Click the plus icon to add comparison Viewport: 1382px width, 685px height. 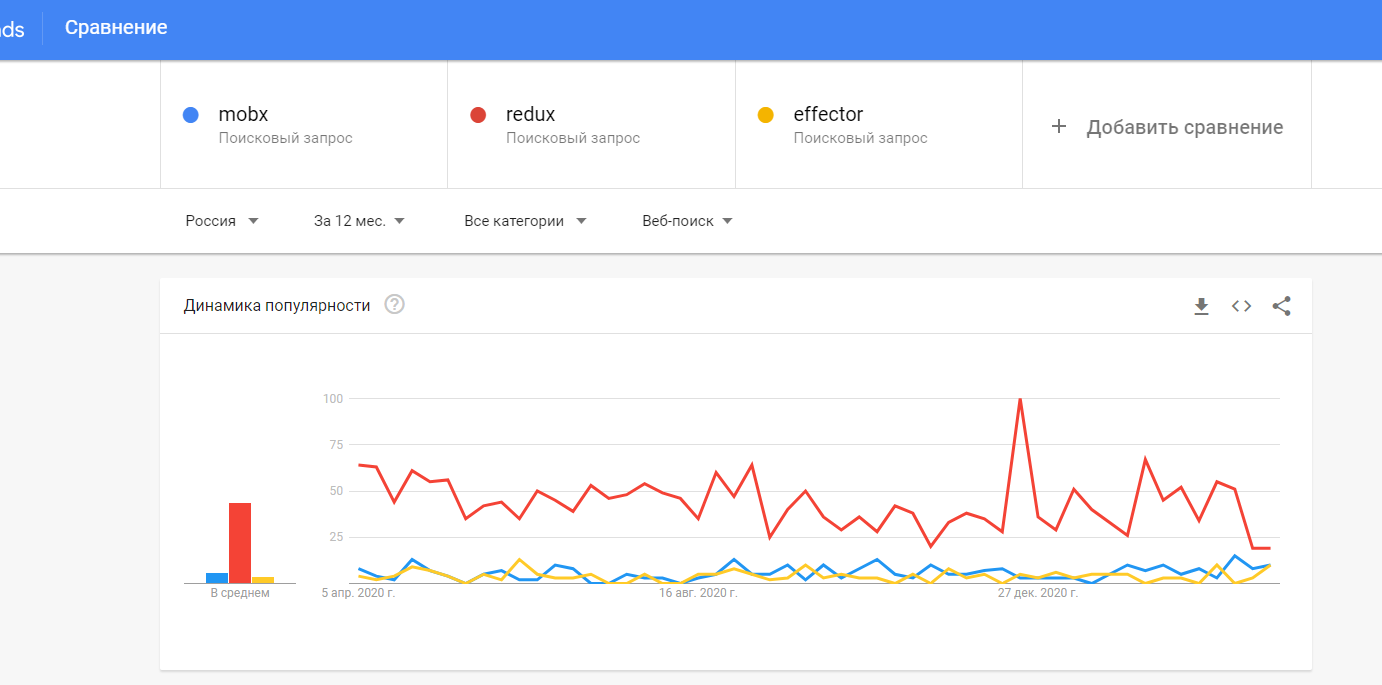[1059, 127]
